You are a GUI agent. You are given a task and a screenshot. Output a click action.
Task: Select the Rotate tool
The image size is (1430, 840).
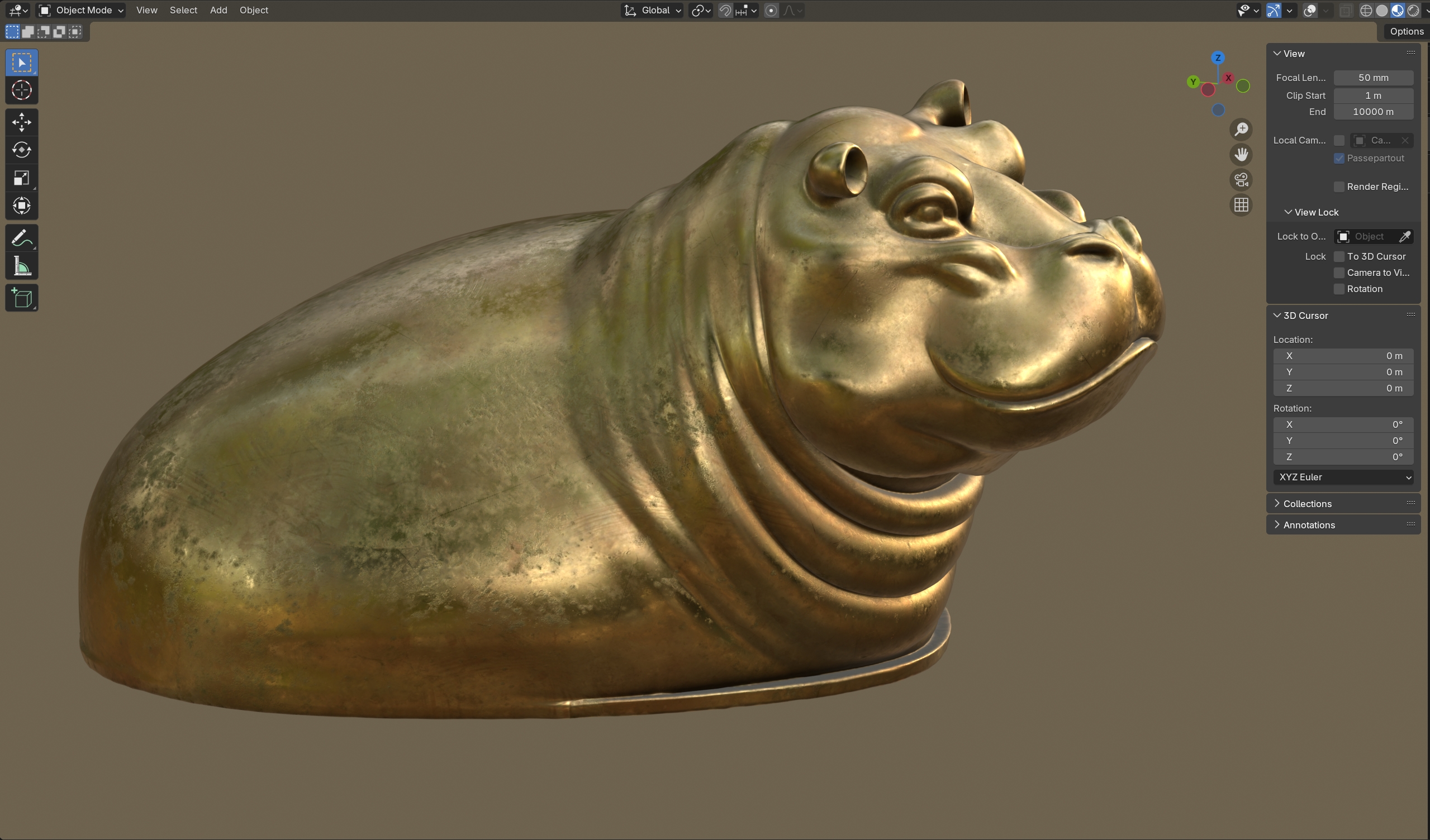pyautogui.click(x=22, y=150)
